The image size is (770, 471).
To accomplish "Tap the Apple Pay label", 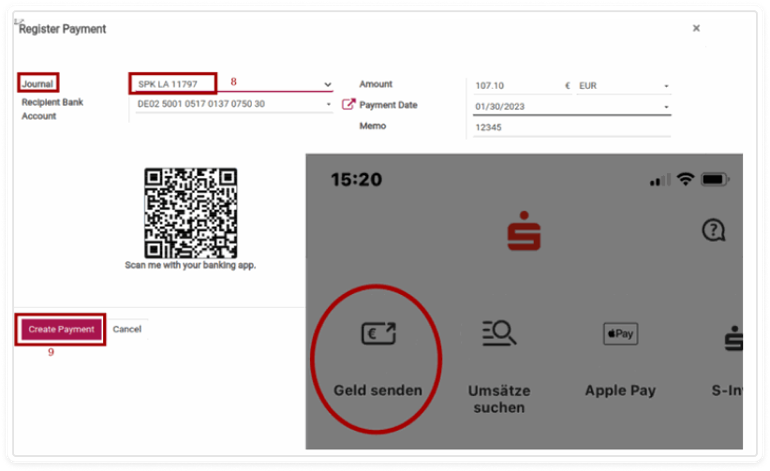I will tap(620, 390).
